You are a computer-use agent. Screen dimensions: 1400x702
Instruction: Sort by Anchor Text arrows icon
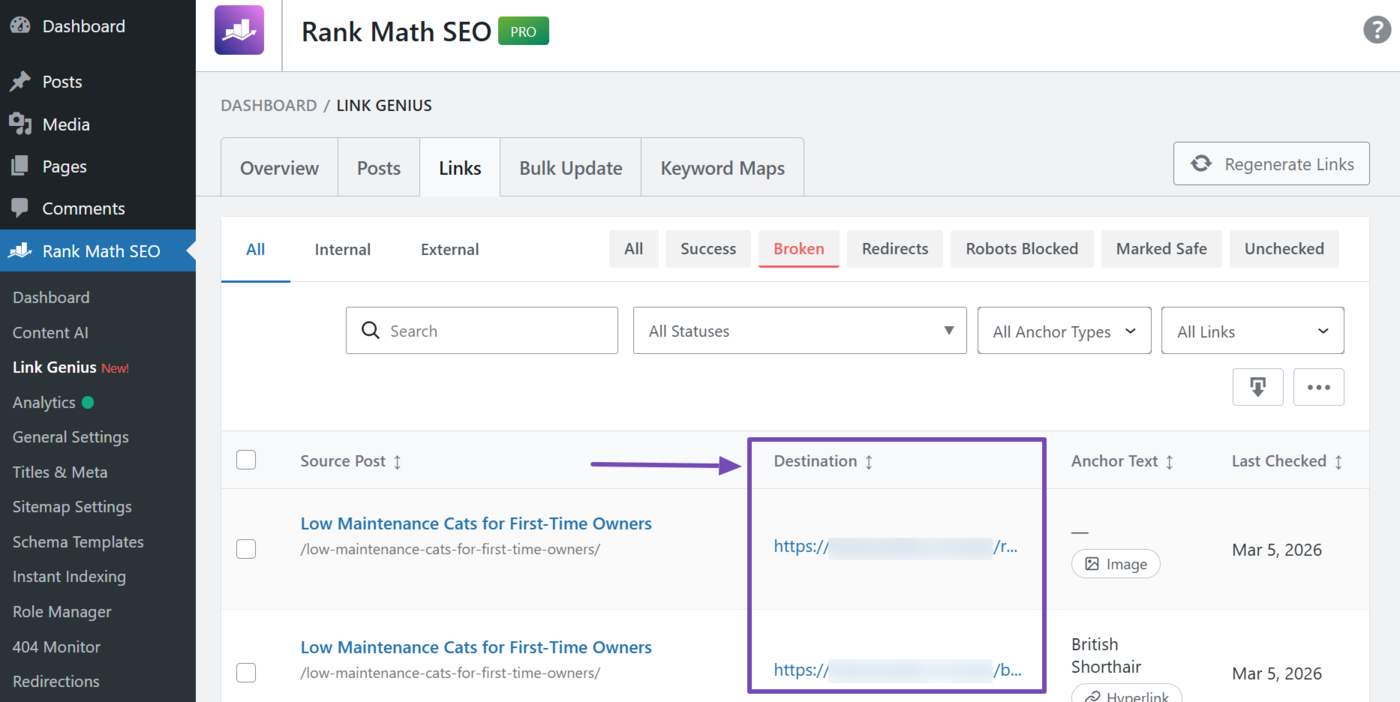tap(1169, 461)
